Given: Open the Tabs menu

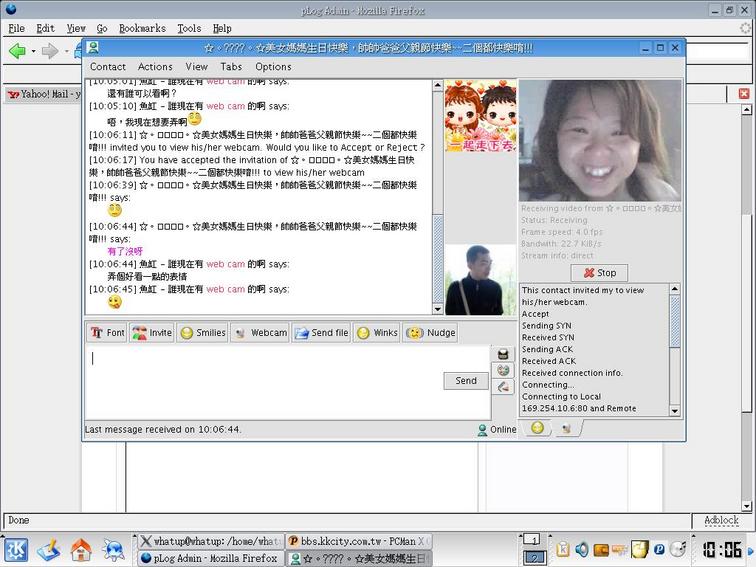Looking at the screenshot, I should pos(231,67).
